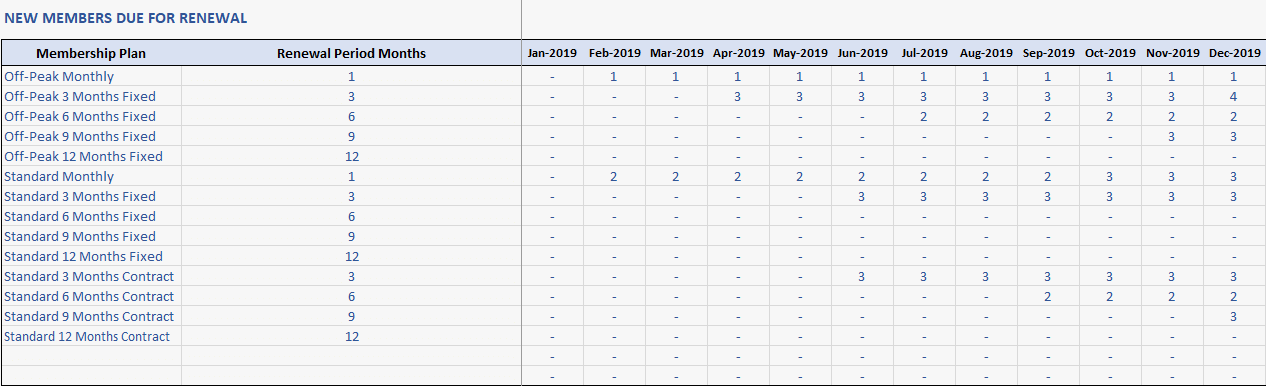1266x386 pixels.
Task: Select the Standard 9 Months Fixed cell
Action: pos(91,236)
